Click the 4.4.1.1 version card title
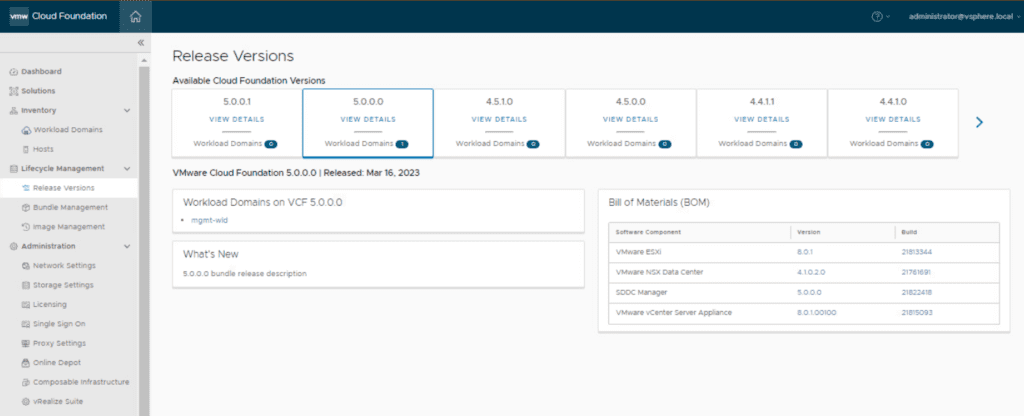The height and width of the screenshot is (416, 1024). coord(761,102)
